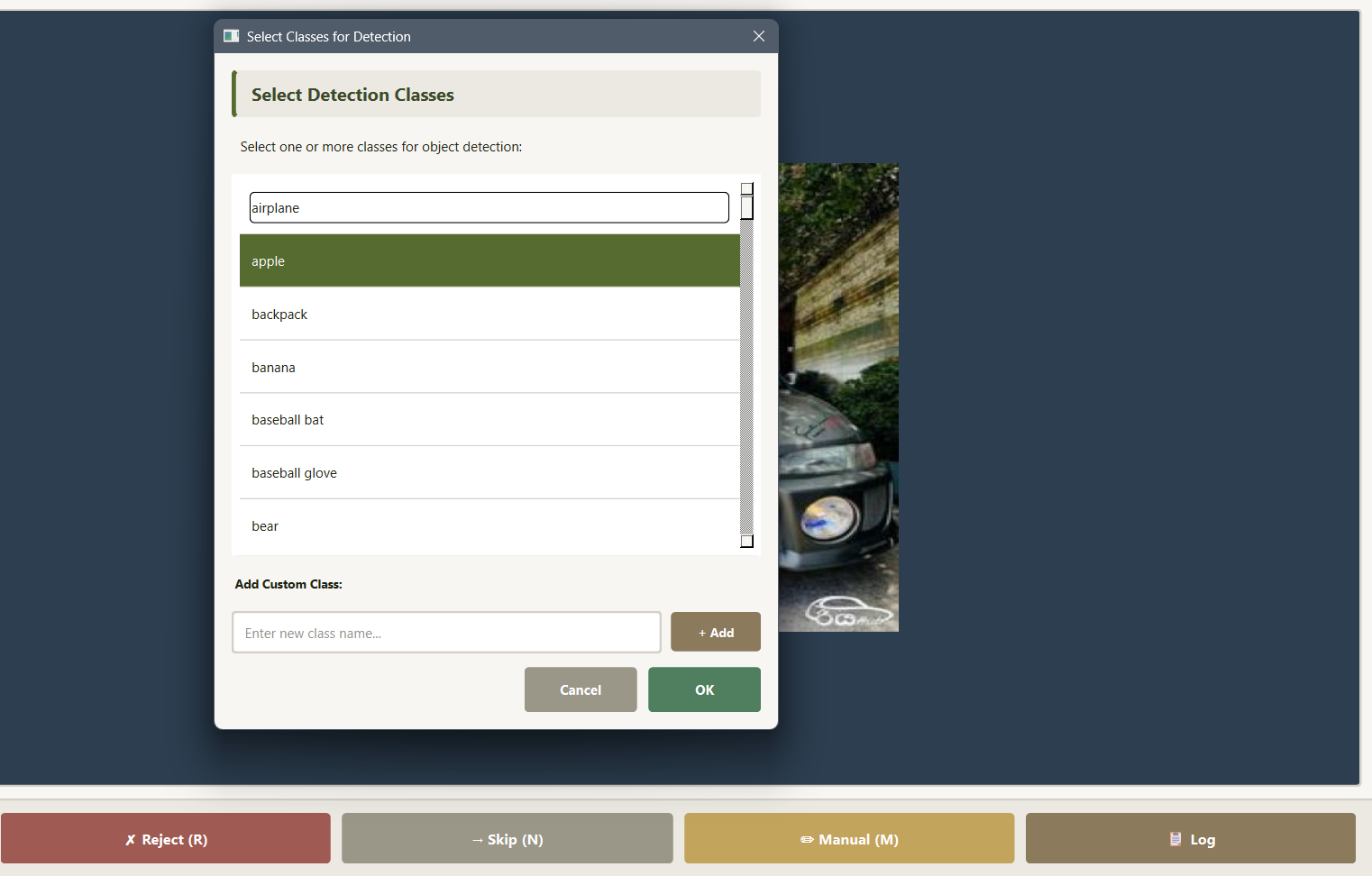
Task: Select baseball bat class
Action: [x=489, y=420]
